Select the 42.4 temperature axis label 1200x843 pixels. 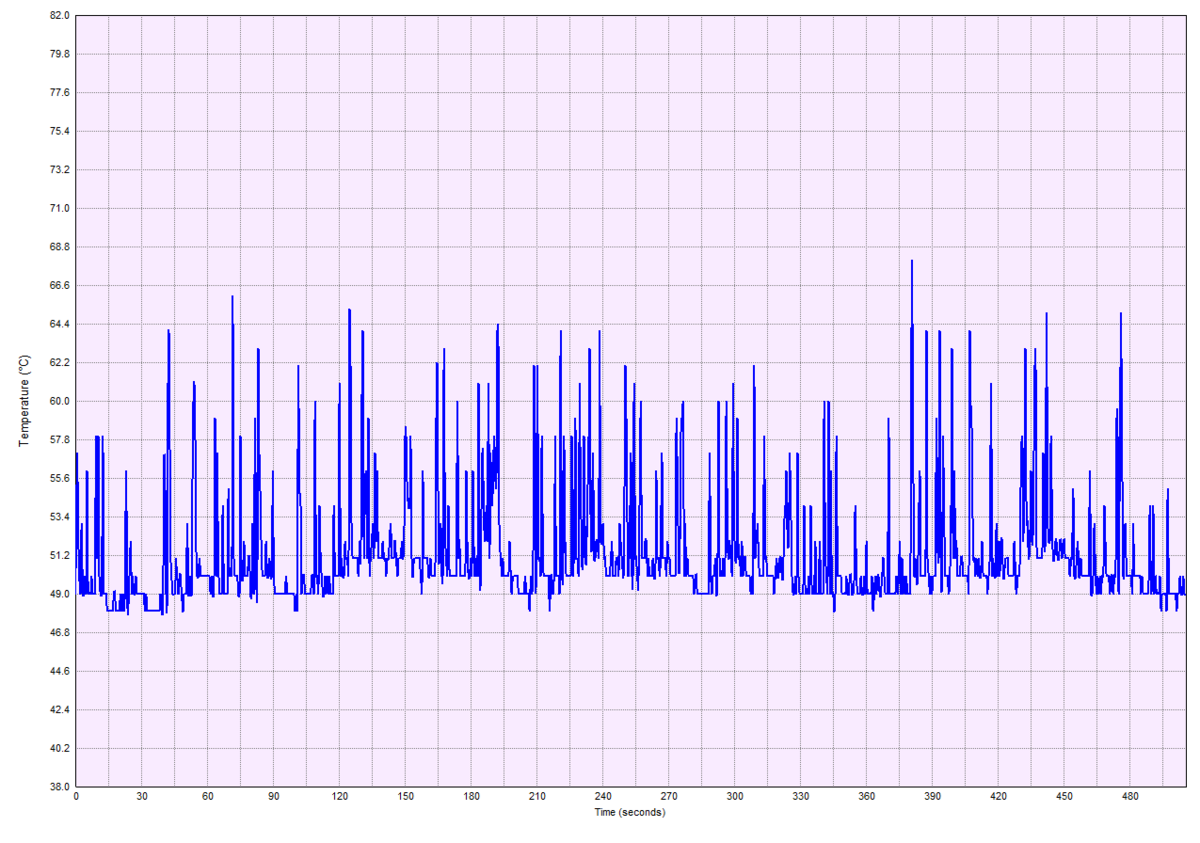click(x=59, y=709)
